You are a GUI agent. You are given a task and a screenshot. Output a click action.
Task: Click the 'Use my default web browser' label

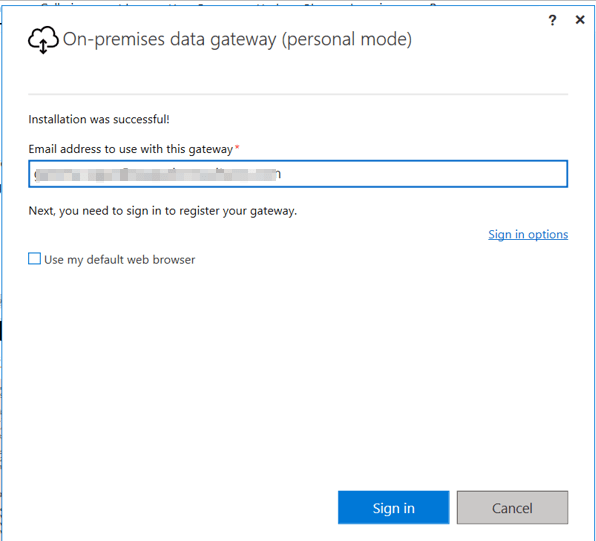tap(119, 260)
